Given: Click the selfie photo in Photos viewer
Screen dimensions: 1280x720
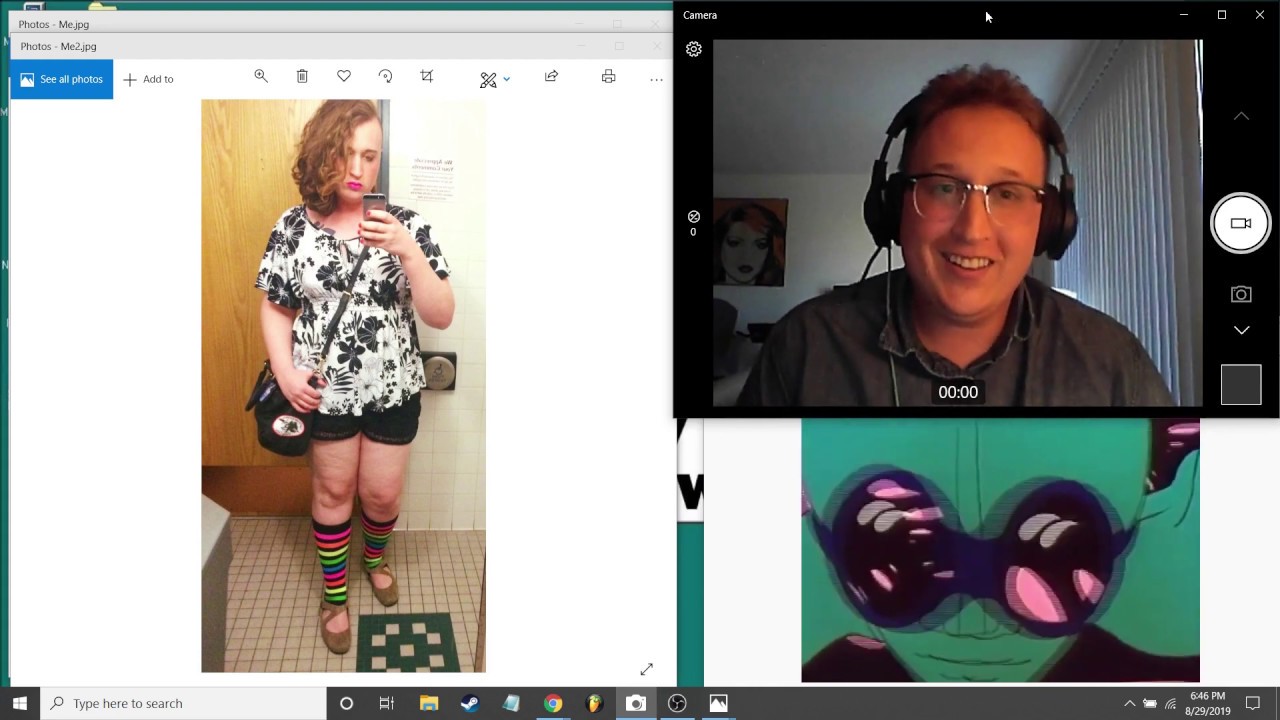Looking at the screenshot, I should click(x=343, y=386).
